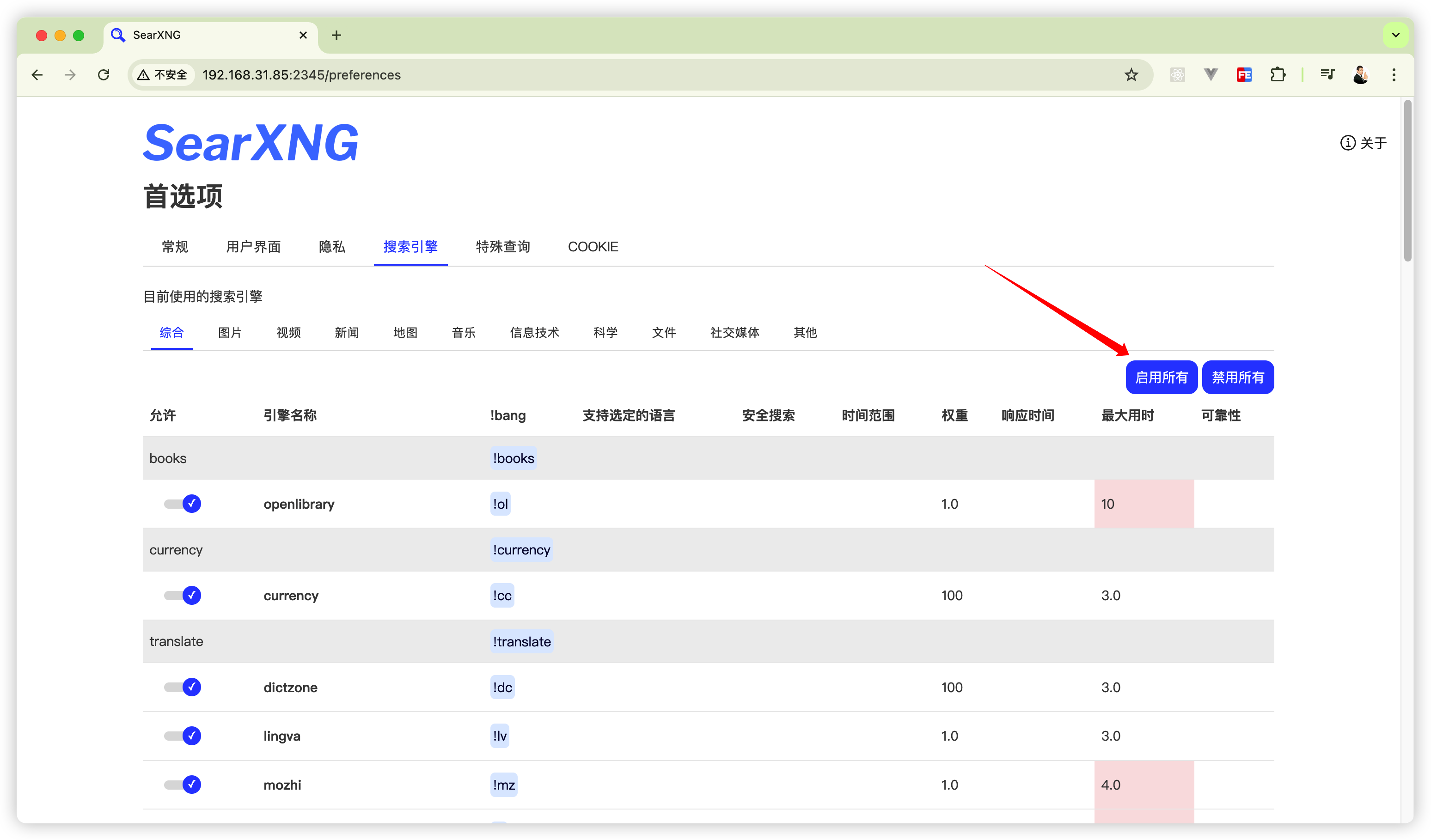Expand the tab search dropdown chevron
Viewport: 1431px width, 840px height.
(x=1395, y=35)
